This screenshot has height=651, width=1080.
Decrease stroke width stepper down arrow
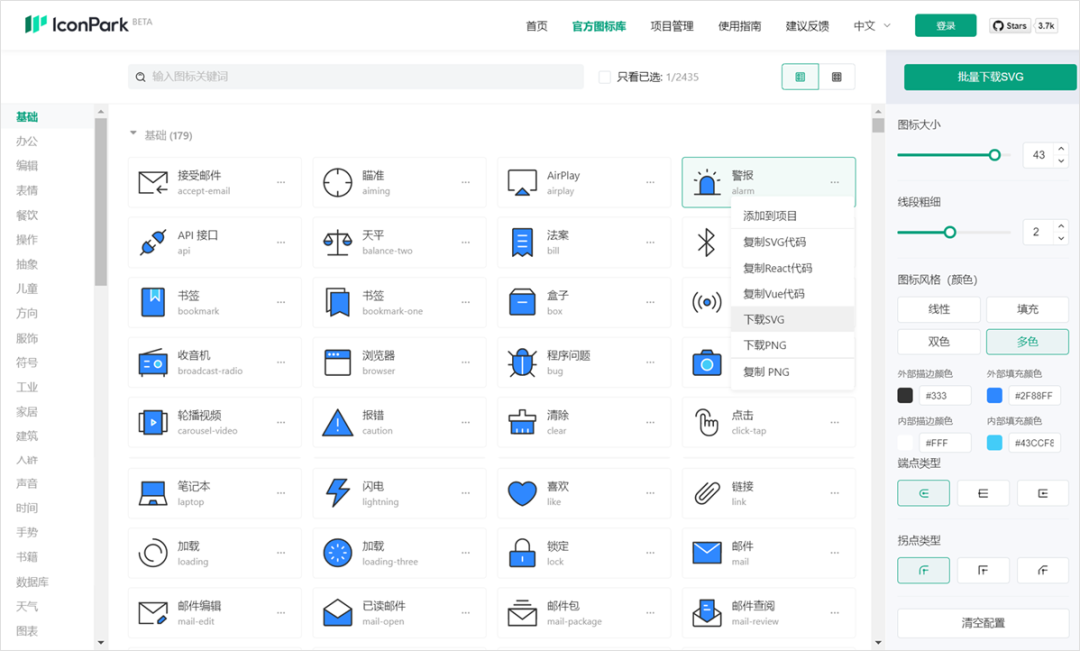(1061, 238)
